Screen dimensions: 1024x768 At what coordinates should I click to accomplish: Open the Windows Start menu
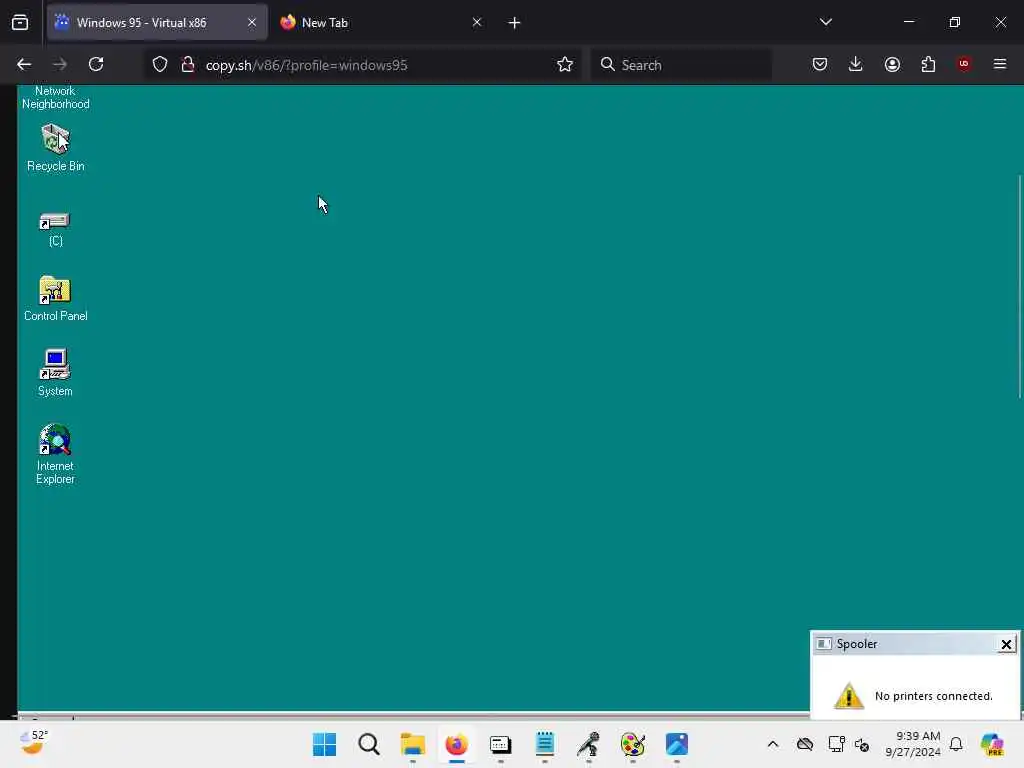(x=325, y=744)
